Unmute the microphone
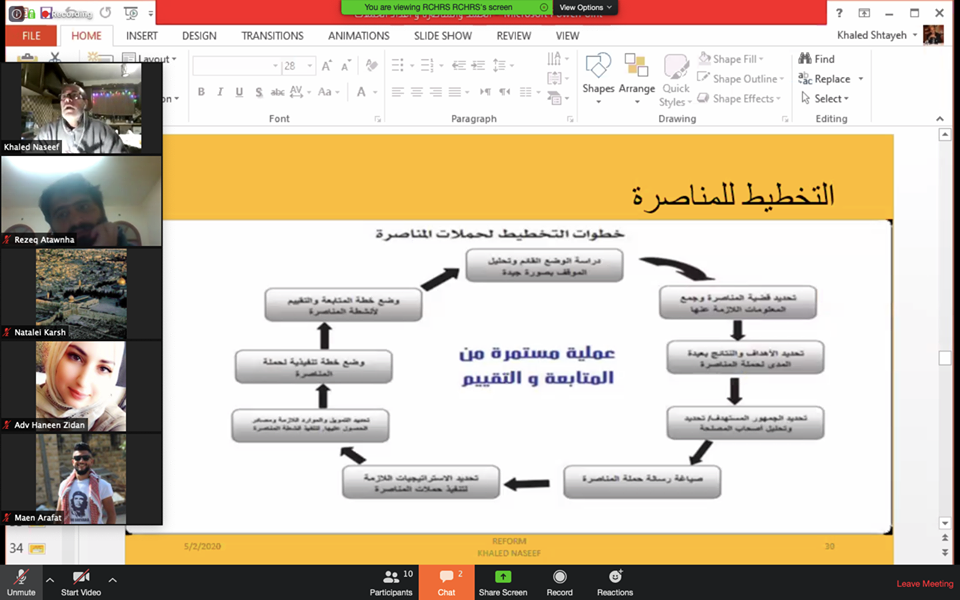The height and width of the screenshot is (600, 960). tap(21, 578)
